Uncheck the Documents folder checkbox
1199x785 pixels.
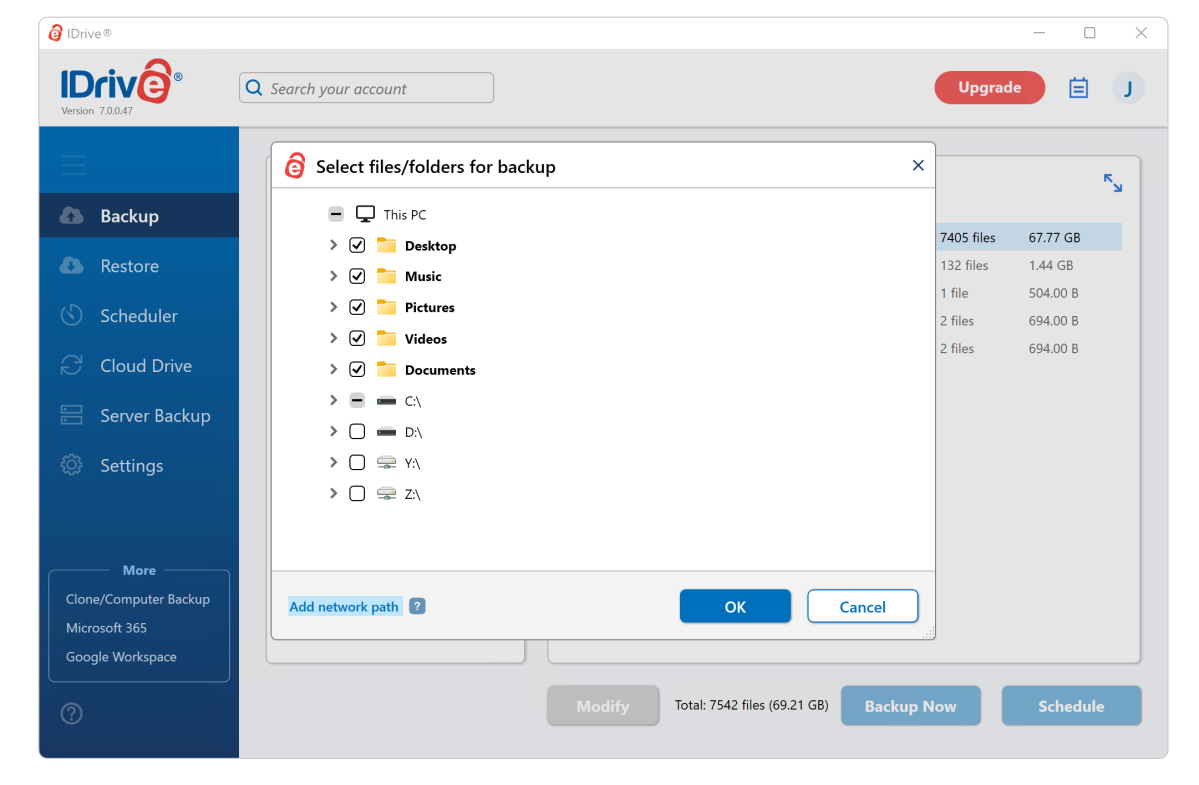click(357, 369)
